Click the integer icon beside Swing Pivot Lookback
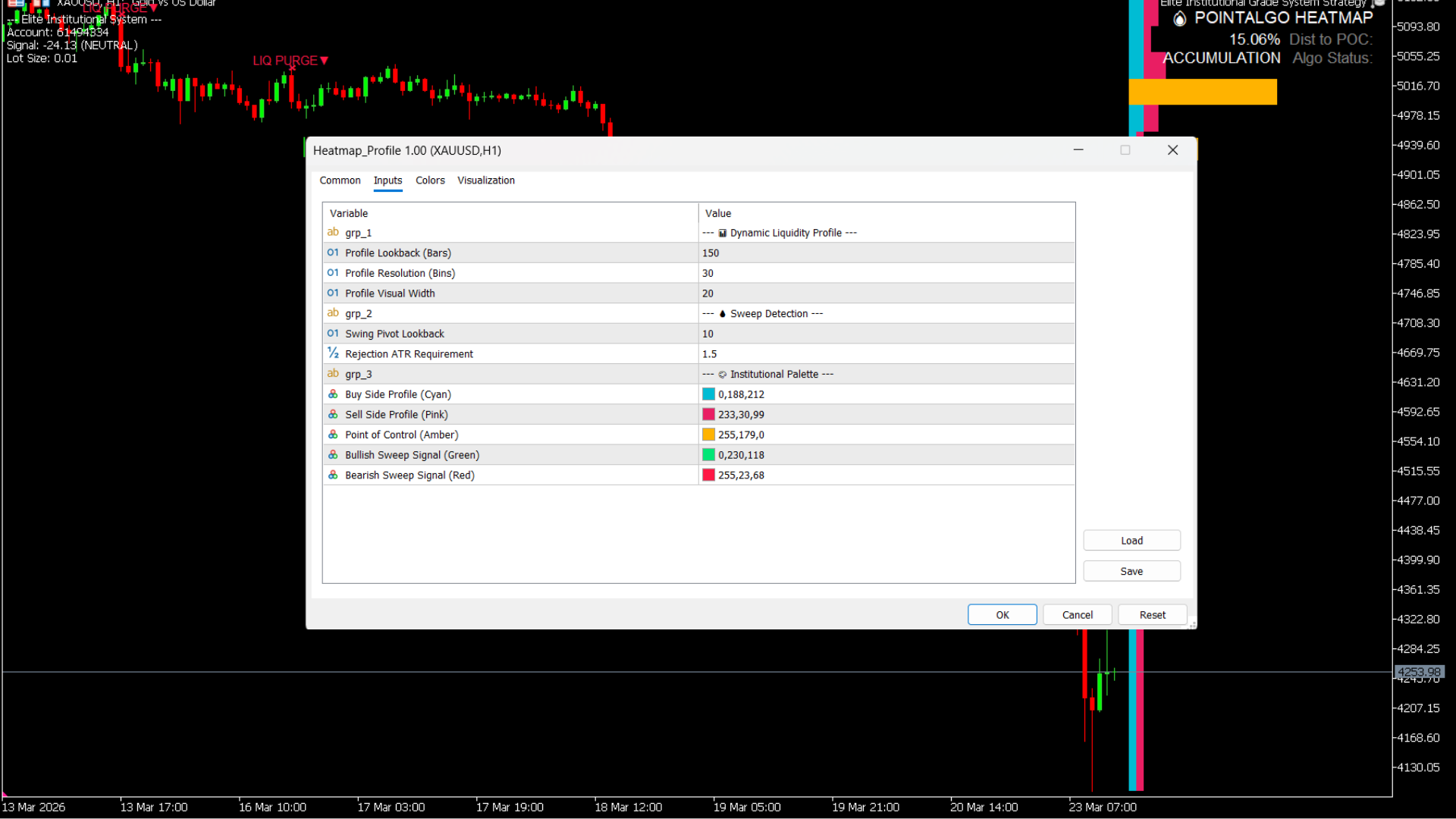The height and width of the screenshot is (819, 1456). (333, 334)
